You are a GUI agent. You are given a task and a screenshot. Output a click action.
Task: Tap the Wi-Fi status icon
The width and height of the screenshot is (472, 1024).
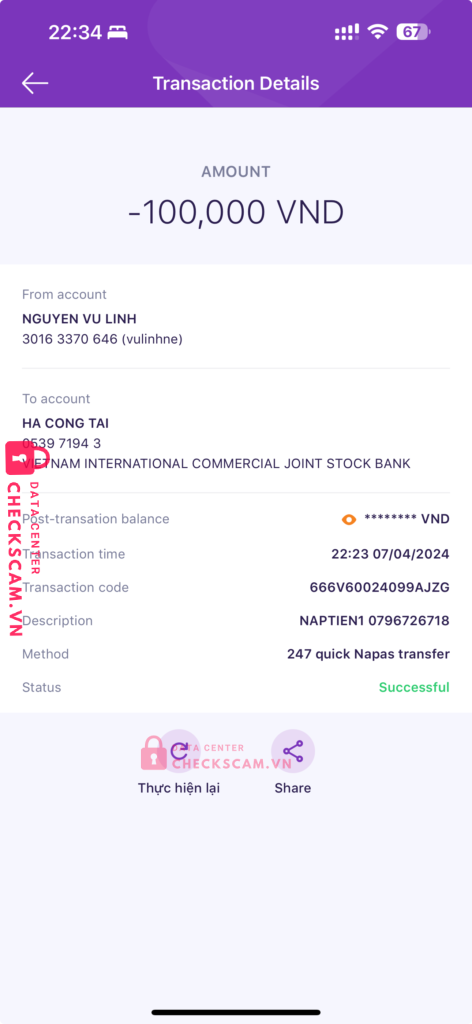(x=377, y=31)
